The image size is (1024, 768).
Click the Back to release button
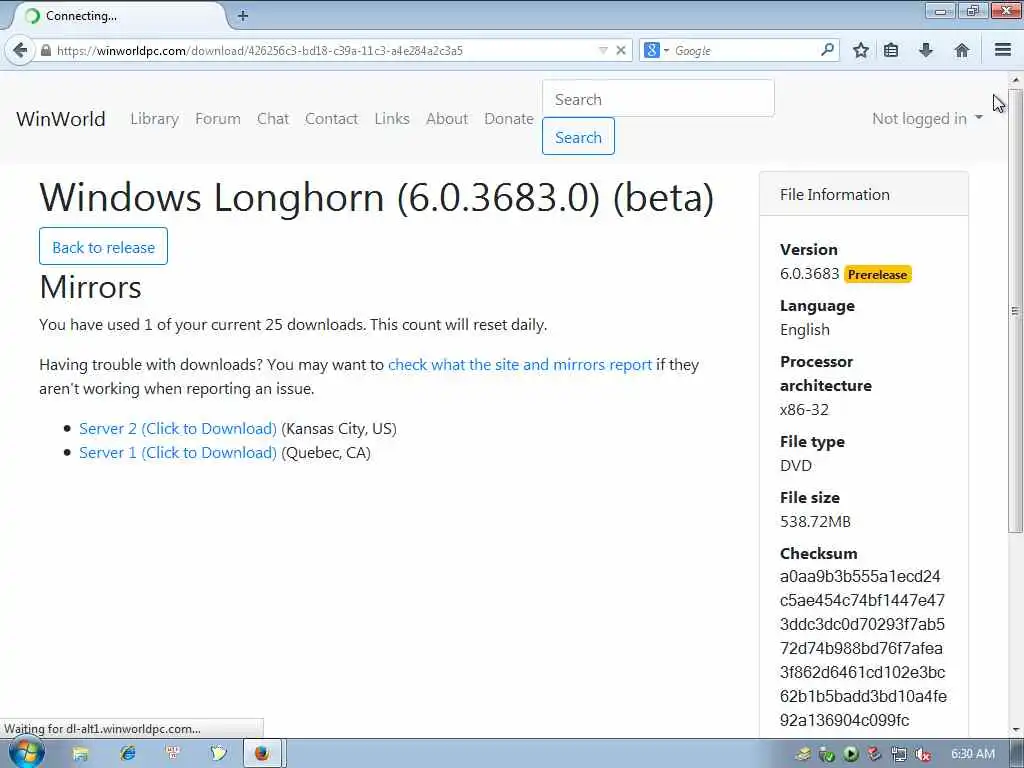(103, 246)
